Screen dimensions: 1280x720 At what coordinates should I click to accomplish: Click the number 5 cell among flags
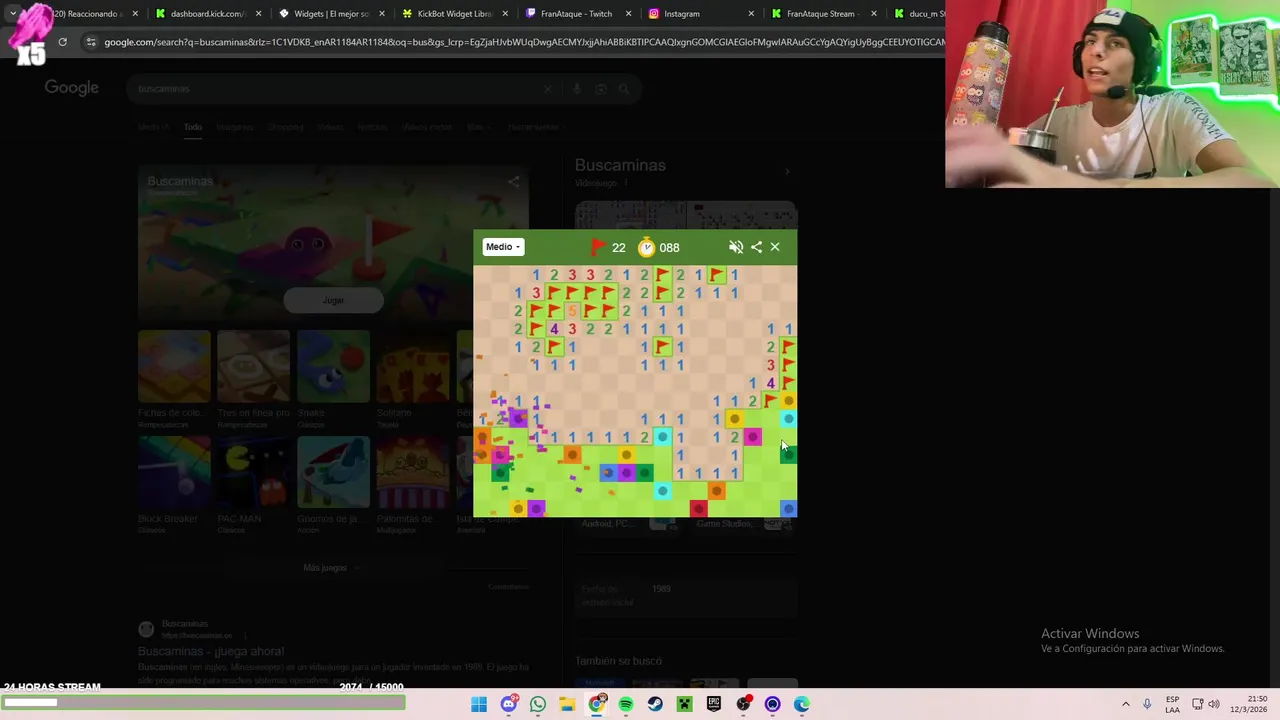pyautogui.click(x=572, y=311)
